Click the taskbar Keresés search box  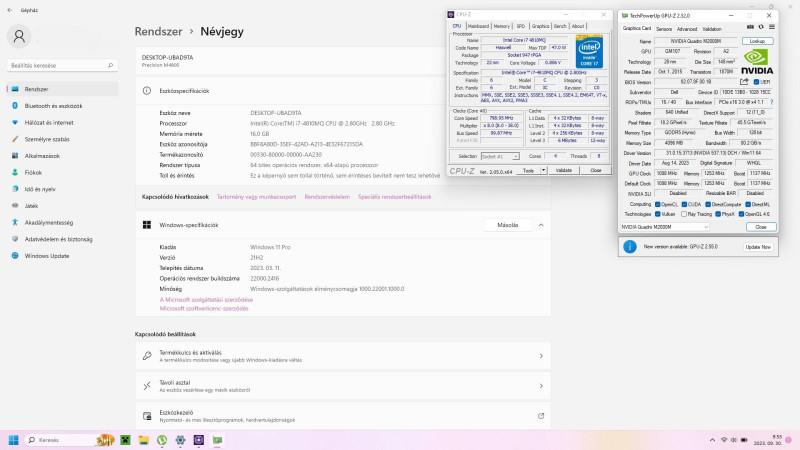tap(67, 440)
